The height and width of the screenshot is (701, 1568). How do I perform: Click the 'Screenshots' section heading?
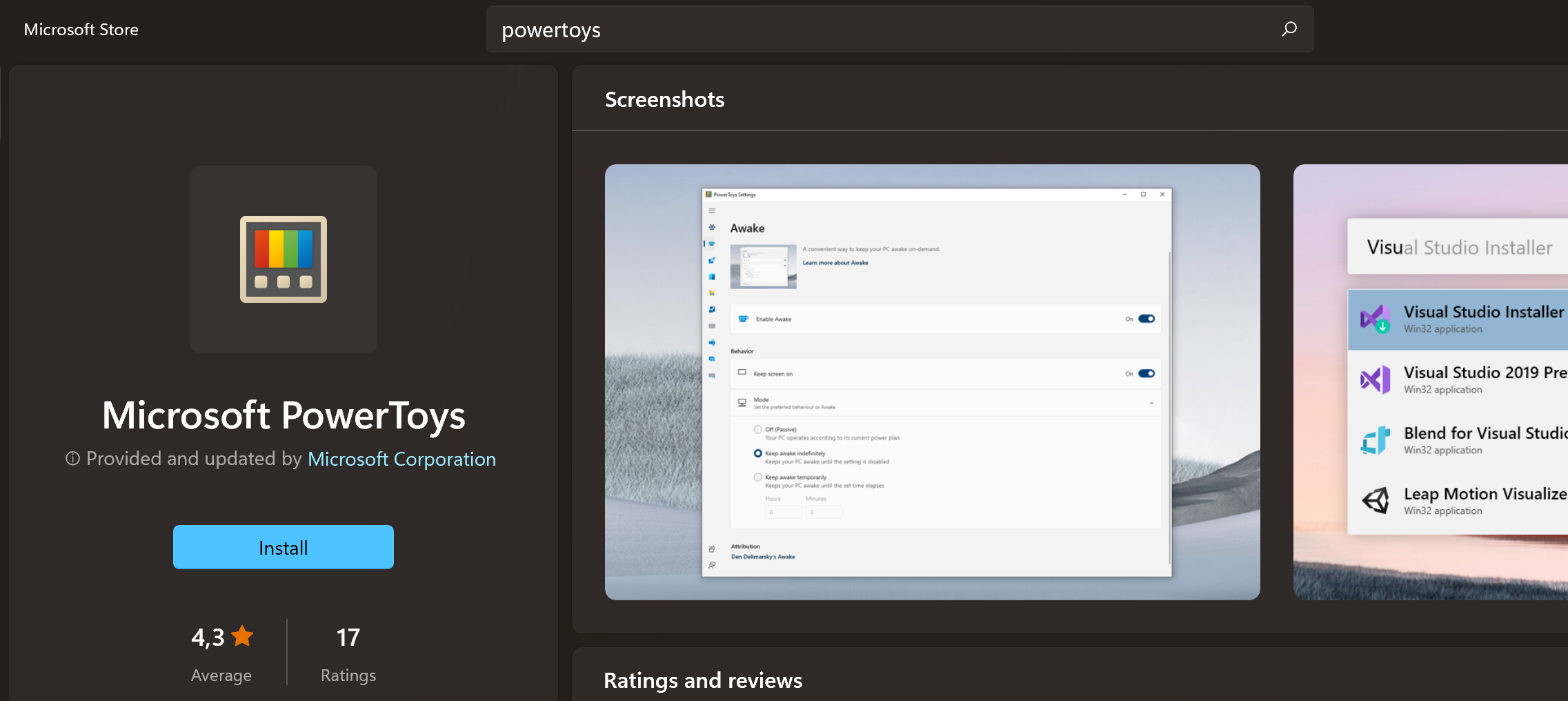tap(664, 99)
